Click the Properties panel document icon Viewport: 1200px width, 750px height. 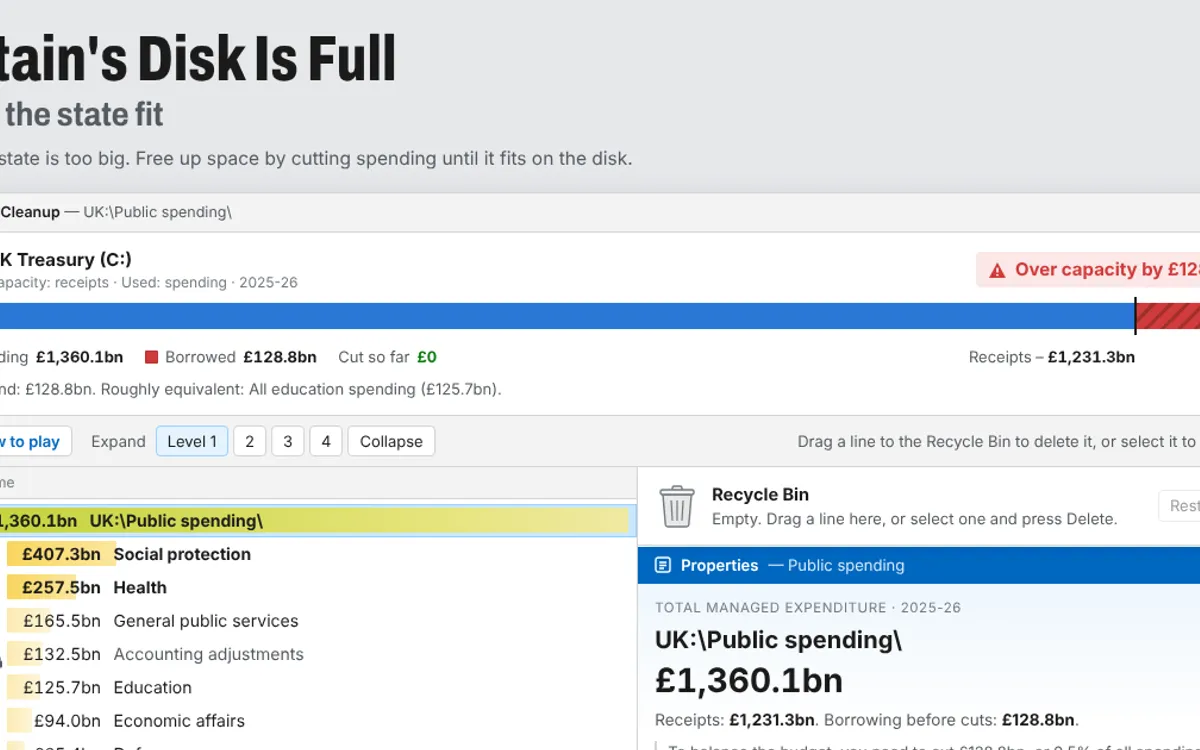click(x=662, y=566)
